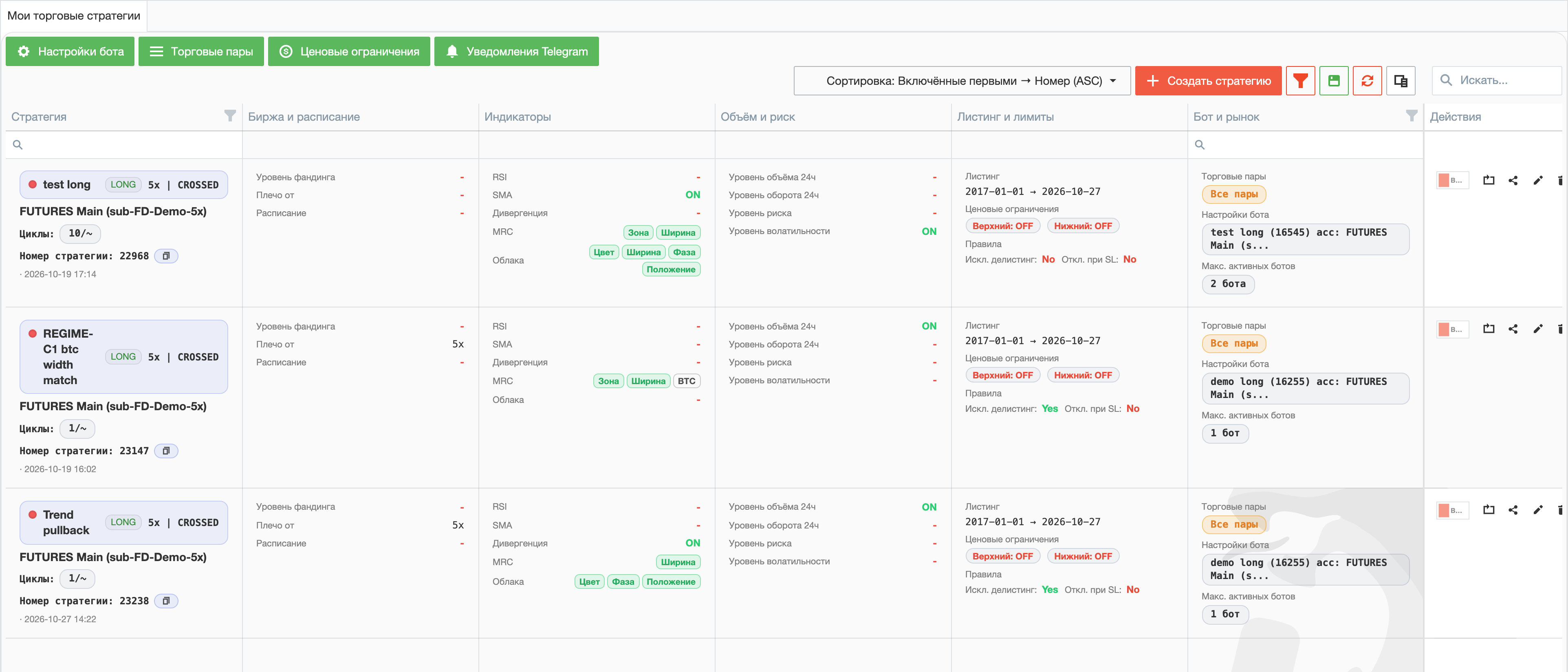The height and width of the screenshot is (672, 1568).
Task: Click the Циклы 10/~ value badge
Action: (x=80, y=233)
